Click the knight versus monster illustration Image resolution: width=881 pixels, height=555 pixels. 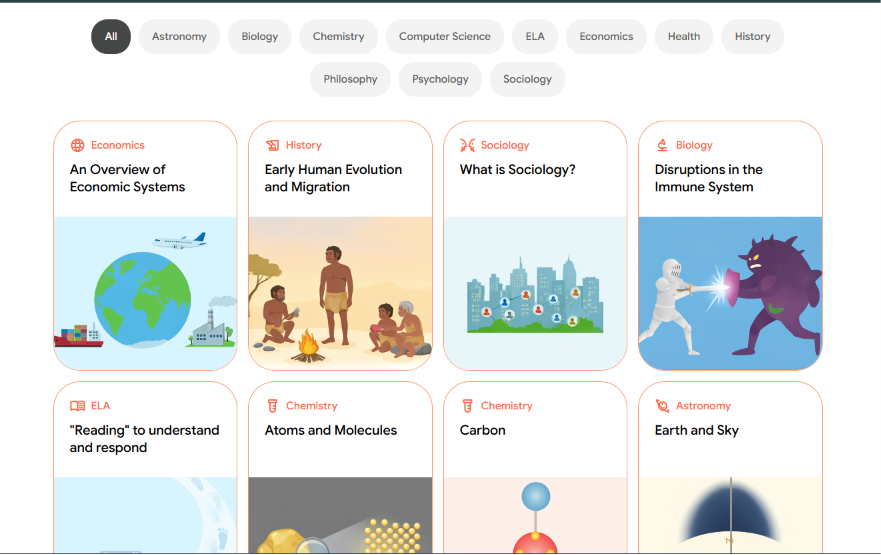(x=730, y=293)
